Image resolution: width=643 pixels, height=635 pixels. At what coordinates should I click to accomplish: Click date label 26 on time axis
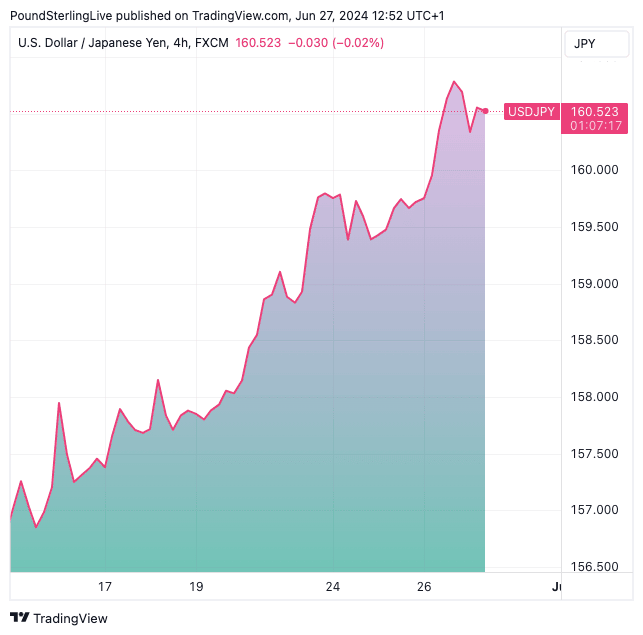pos(424,587)
